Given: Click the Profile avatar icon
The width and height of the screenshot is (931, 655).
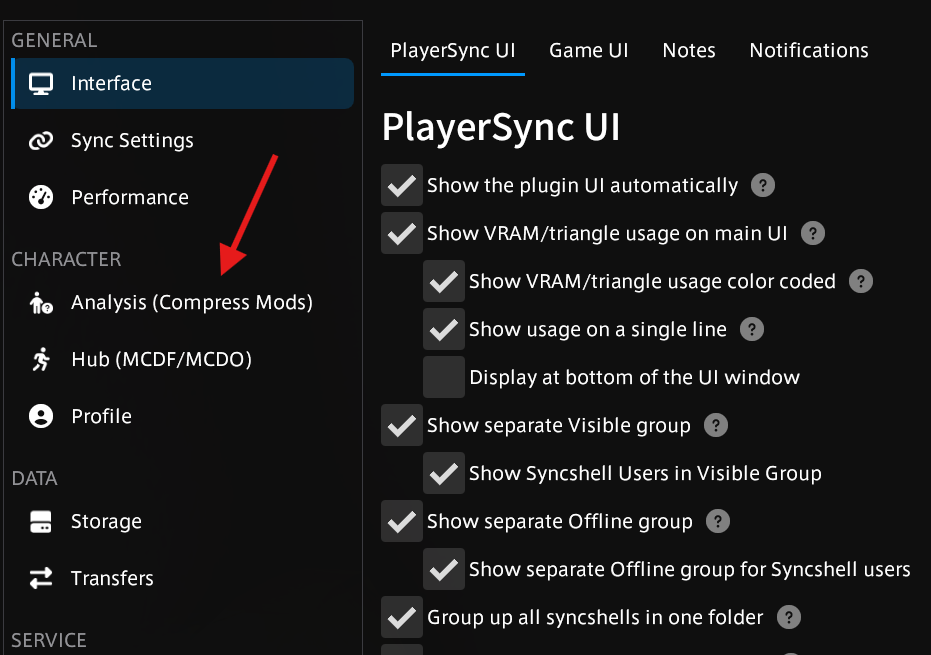Looking at the screenshot, I should [41, 417].
